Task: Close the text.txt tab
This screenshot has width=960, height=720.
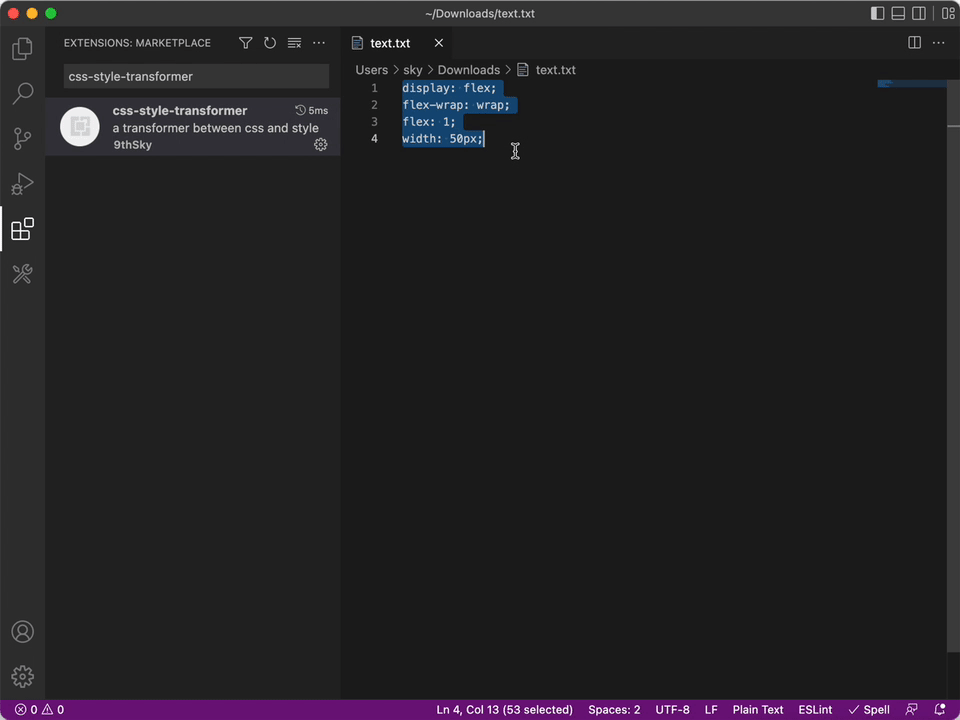Action: tap(438, 43)
